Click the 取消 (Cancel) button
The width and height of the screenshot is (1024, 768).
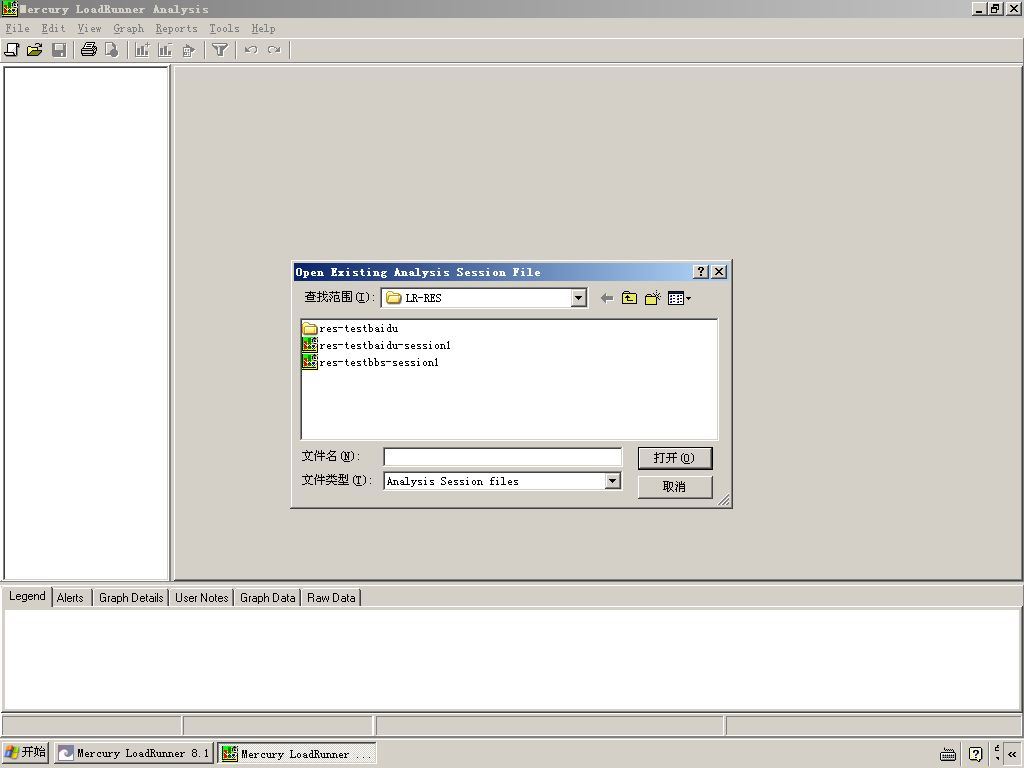(675, 487)
